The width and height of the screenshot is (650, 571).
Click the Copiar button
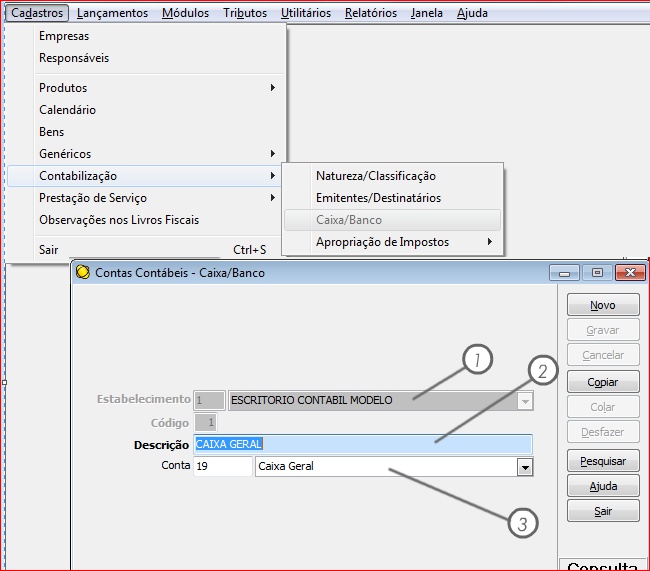pos(603,382)
